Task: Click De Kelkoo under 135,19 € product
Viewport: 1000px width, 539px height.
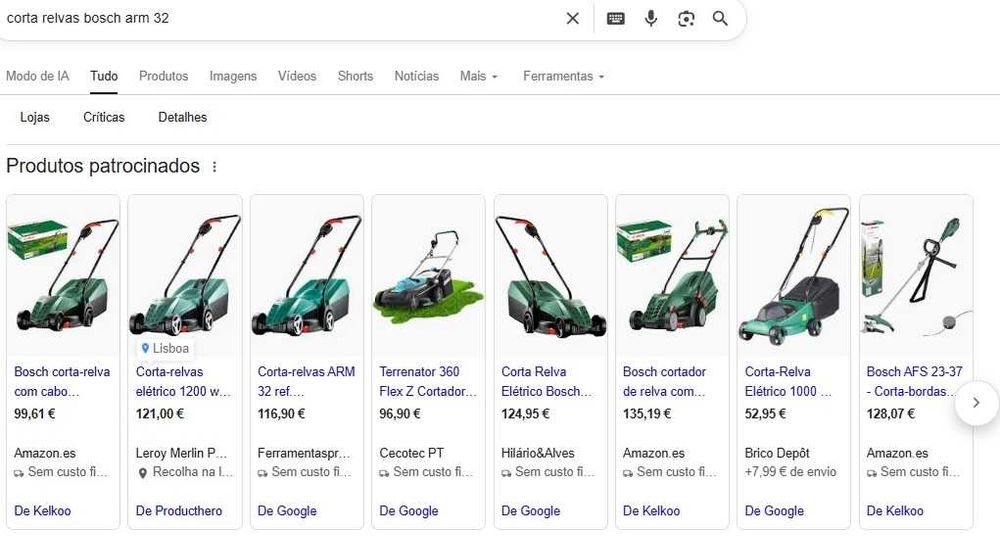Action: [x=652, y=511]
